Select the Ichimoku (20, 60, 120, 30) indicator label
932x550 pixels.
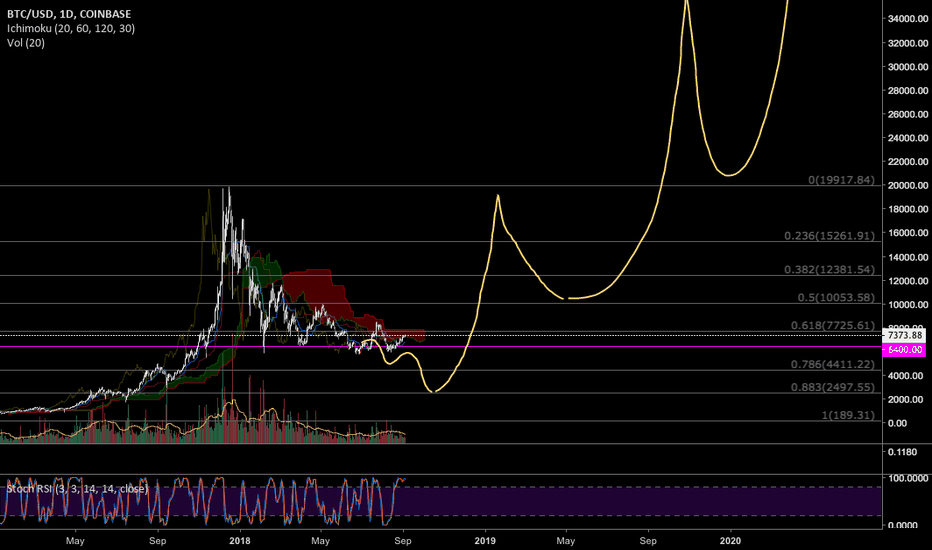71,29
